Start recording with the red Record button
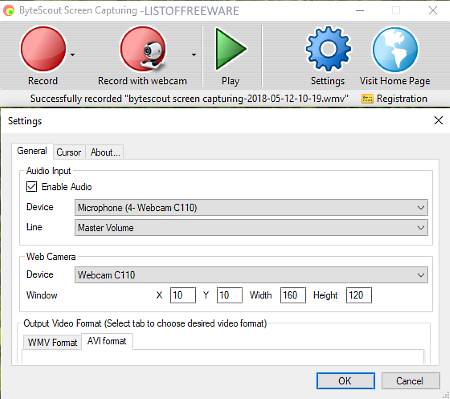This screenshot has height=399, width=450. (43, 49)
